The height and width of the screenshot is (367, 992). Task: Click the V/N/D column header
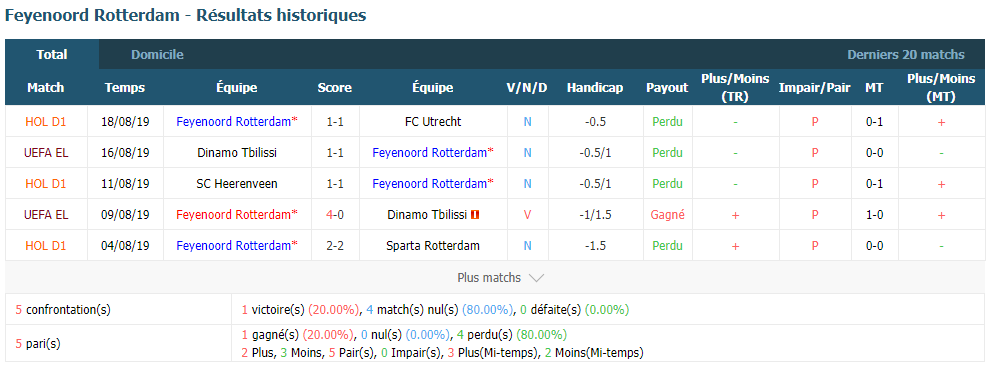coord(527,88)
